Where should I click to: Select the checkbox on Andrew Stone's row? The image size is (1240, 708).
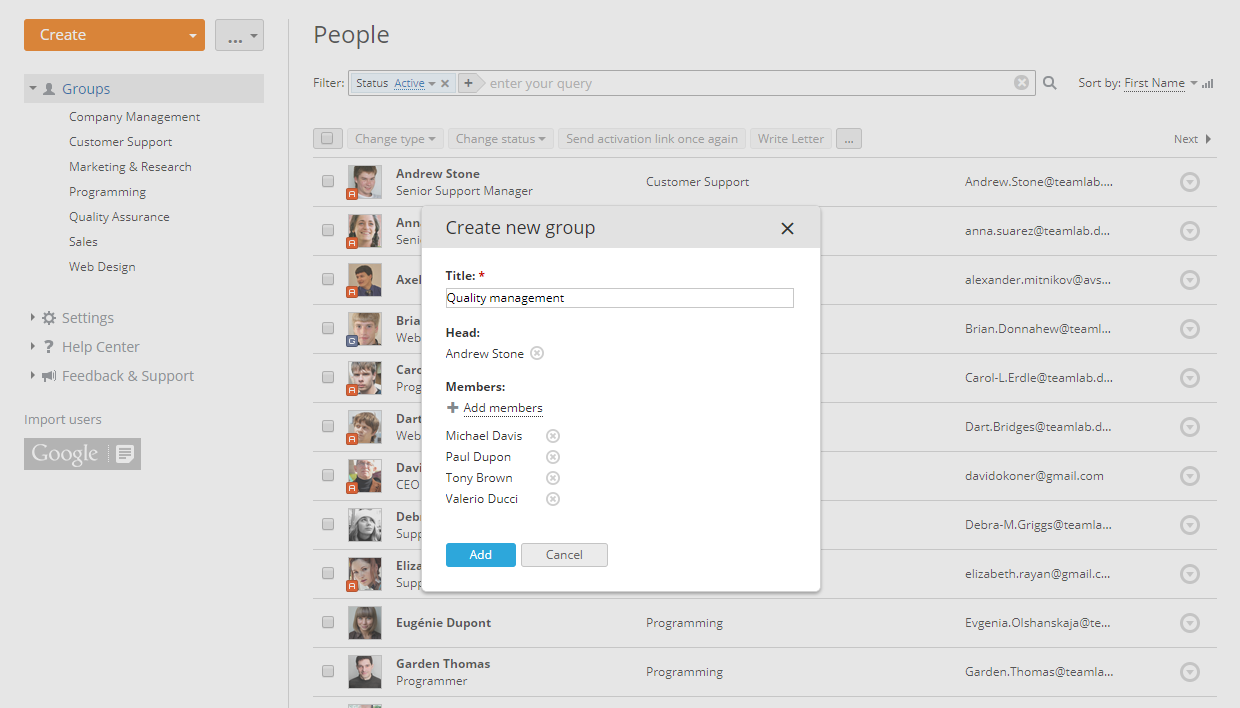point(327,182)
